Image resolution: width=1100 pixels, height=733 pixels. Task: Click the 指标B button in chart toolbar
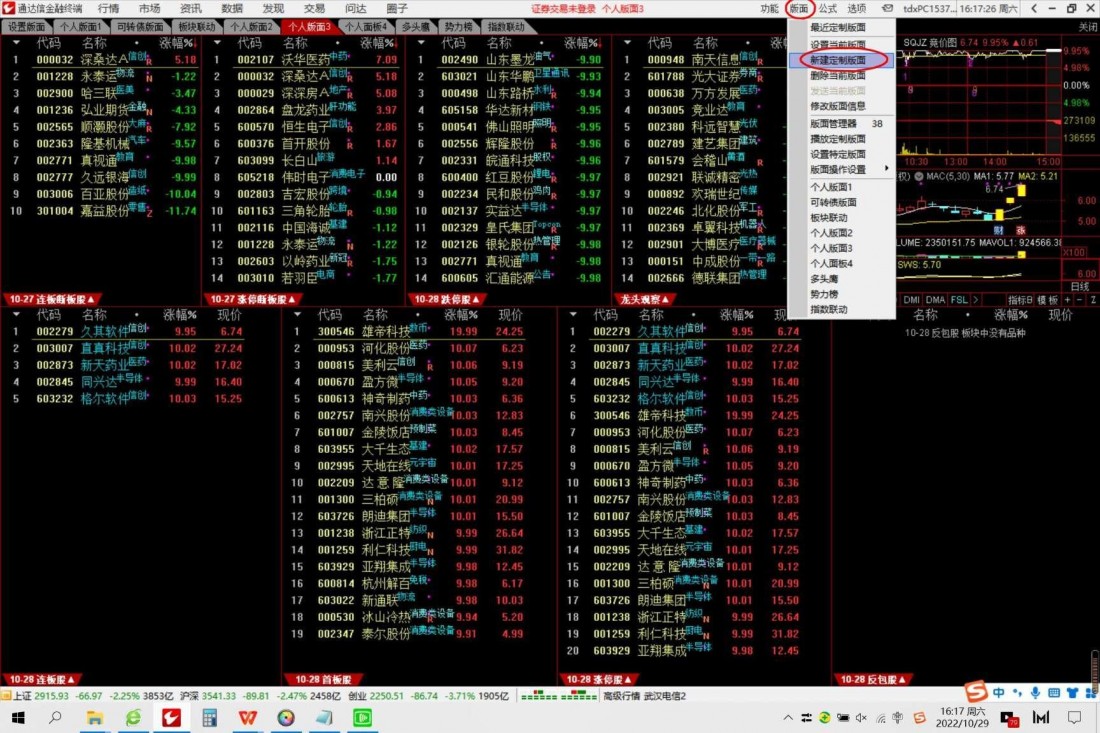pos(1020,300)
